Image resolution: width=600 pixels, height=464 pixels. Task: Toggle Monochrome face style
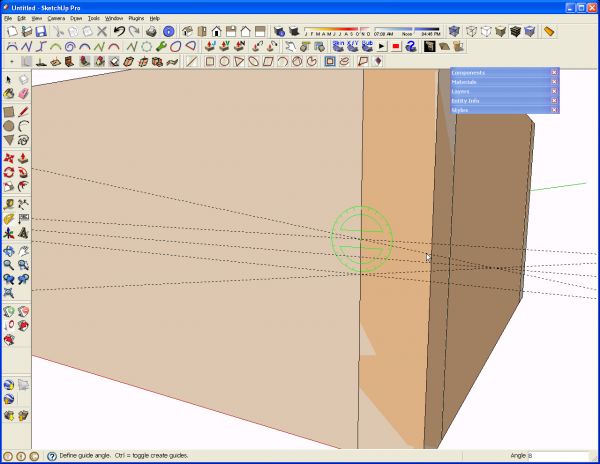[x=530, y=31]
